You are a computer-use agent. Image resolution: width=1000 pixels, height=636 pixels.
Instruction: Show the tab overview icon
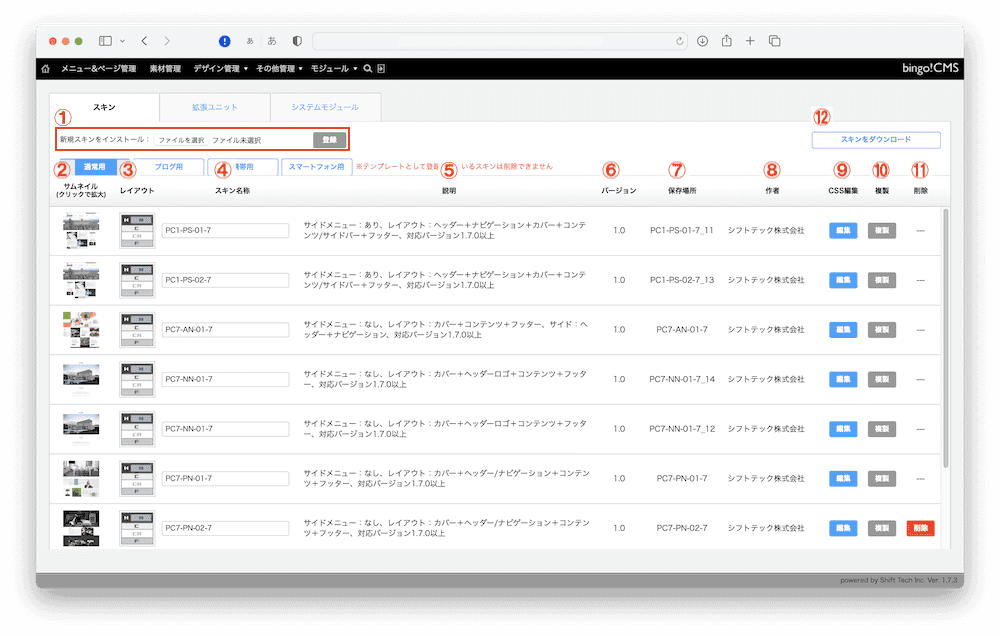(775, 41)
